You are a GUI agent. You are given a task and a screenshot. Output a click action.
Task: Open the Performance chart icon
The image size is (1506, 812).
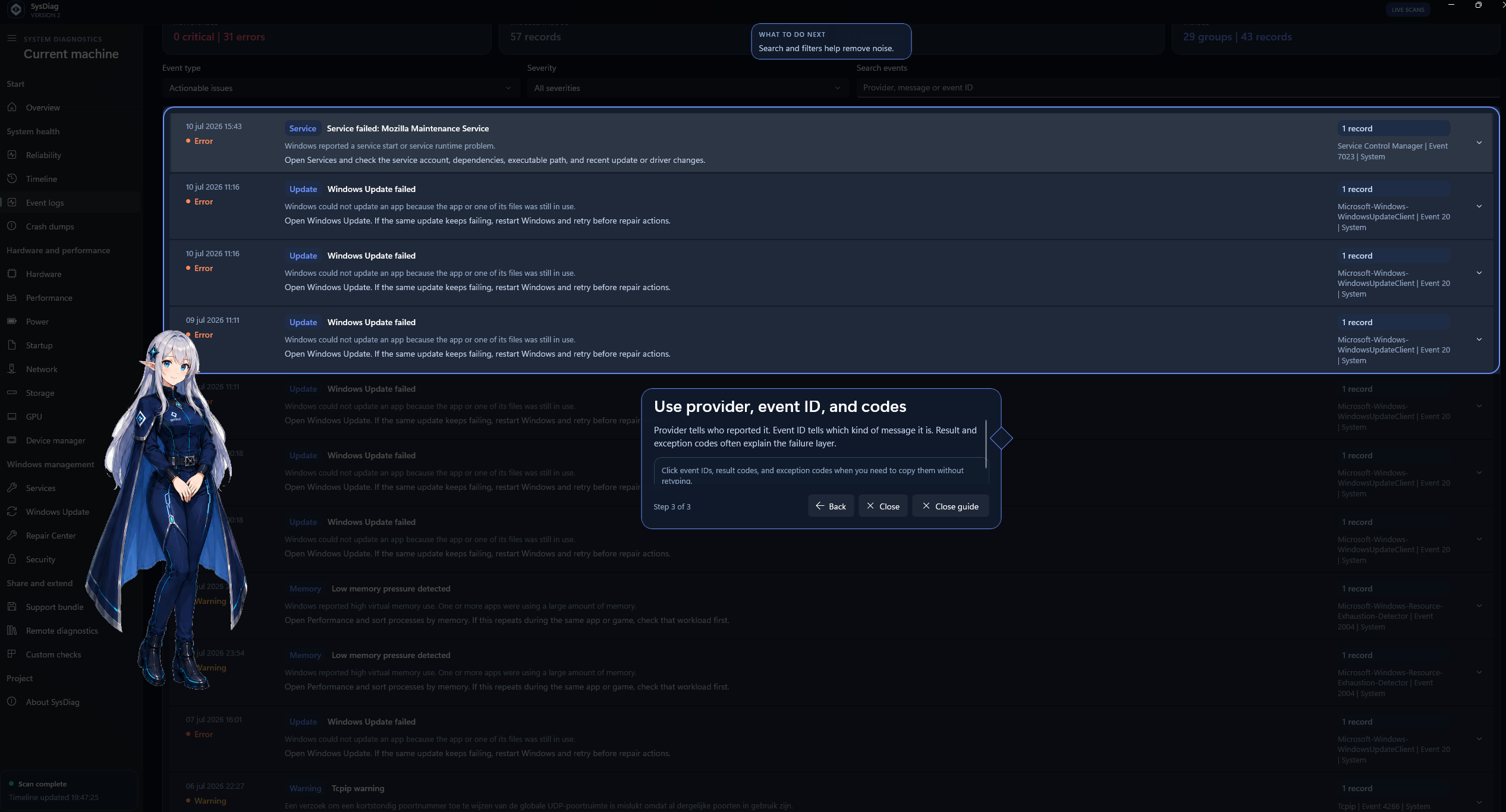click(12, 297)
